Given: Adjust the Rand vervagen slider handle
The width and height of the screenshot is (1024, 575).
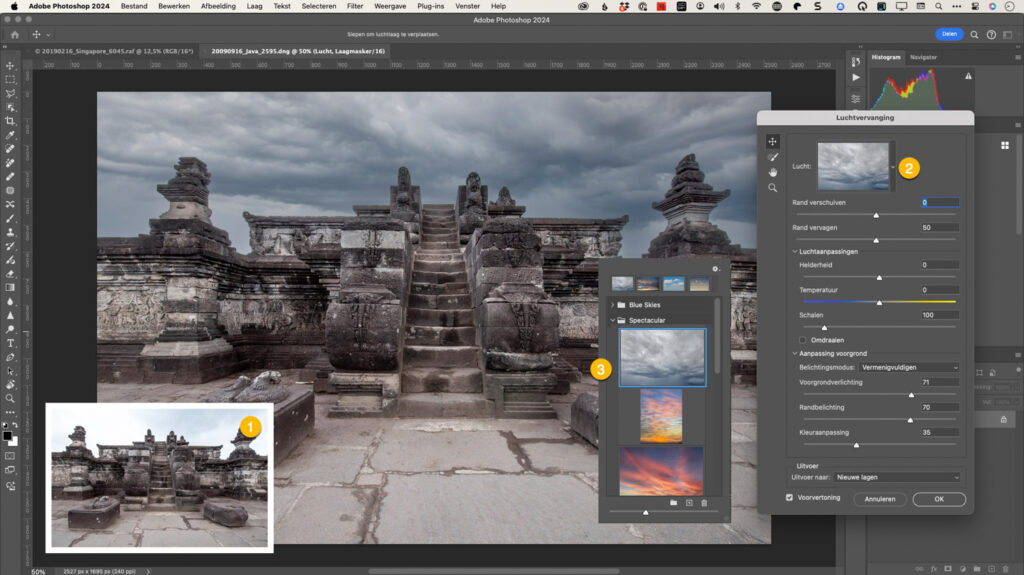Looking at the screenshot, I should click(876, 240).
